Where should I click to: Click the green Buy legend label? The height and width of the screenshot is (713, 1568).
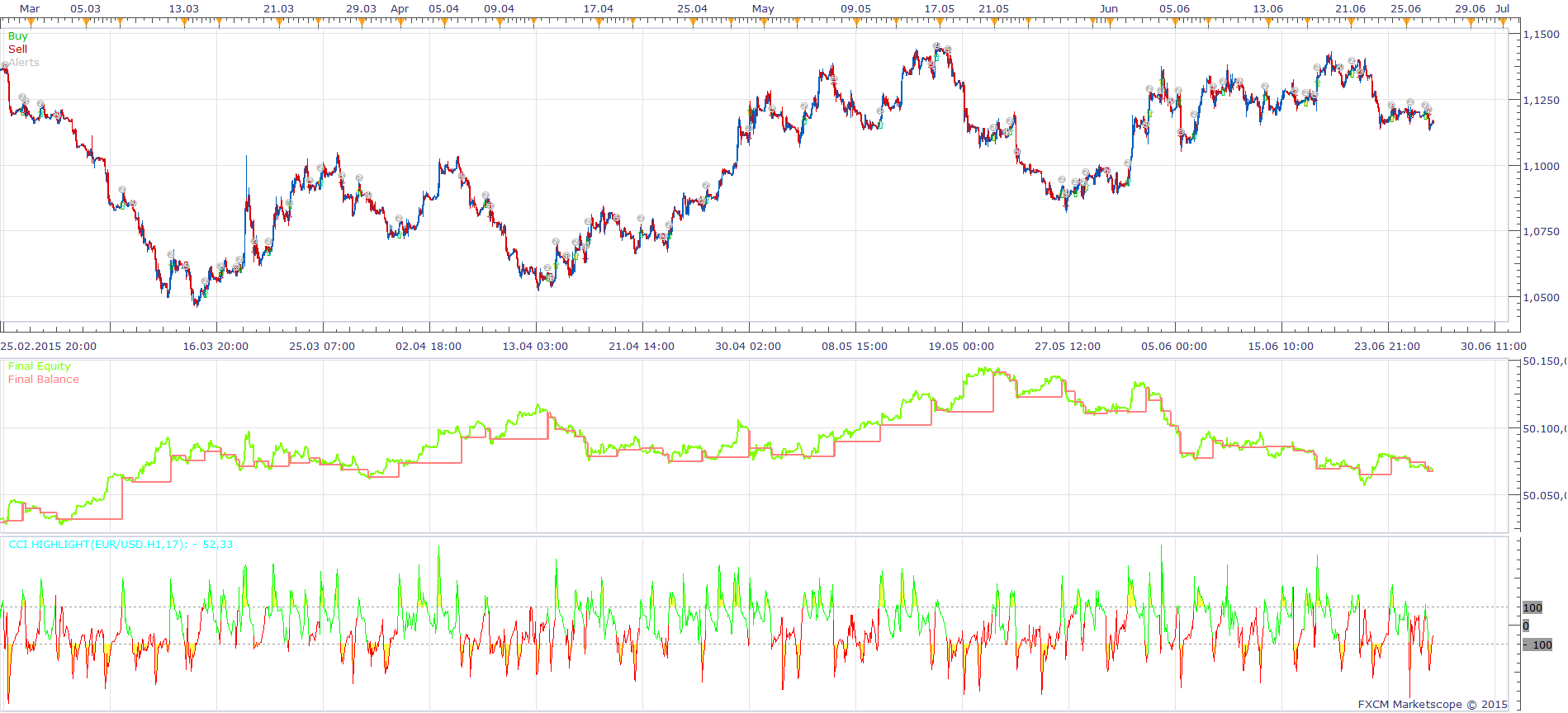click(17, 36)
